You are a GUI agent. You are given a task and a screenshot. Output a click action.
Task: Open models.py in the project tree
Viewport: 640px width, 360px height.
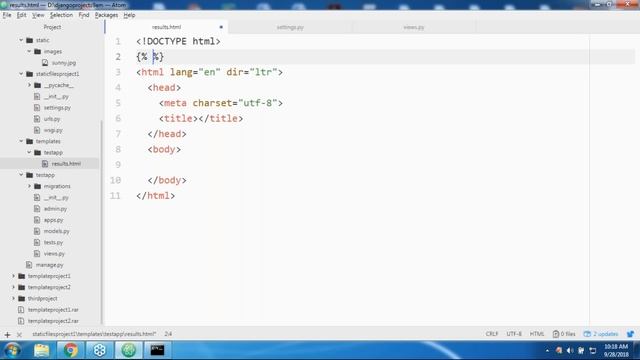[x=56, y=231]
